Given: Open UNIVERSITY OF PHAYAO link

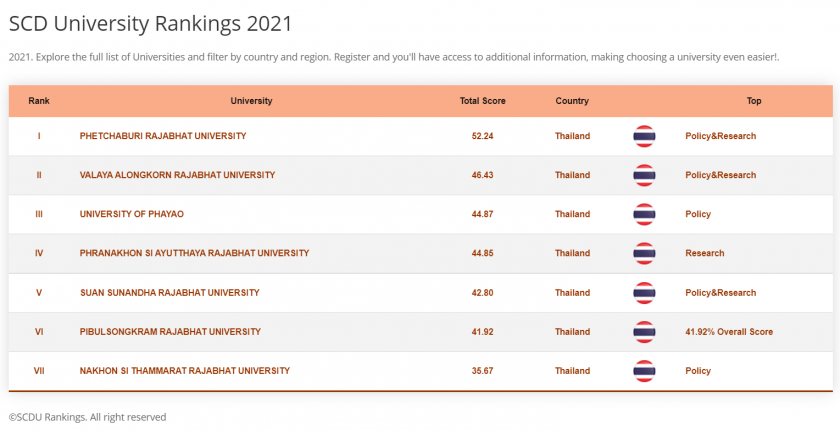Looking at the screenshot, I should (x=131, y=214).
